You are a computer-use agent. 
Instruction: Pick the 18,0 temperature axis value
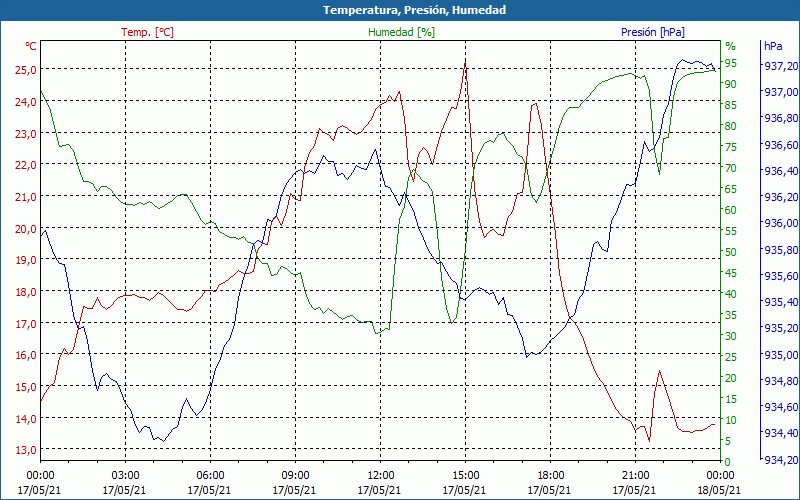[26, 292]
